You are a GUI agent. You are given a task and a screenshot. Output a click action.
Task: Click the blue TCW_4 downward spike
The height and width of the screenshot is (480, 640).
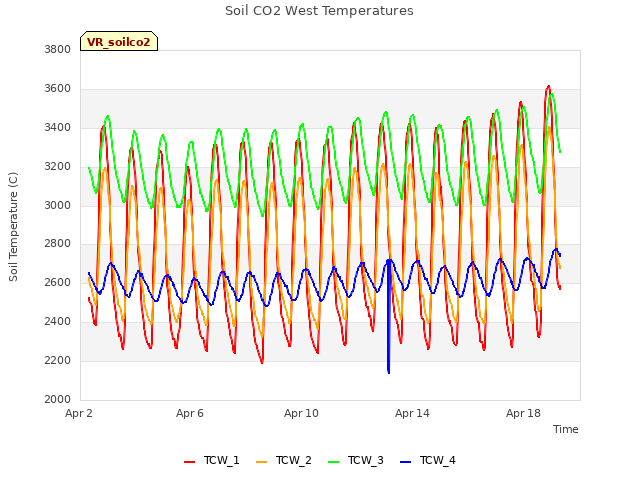(389, 318)
